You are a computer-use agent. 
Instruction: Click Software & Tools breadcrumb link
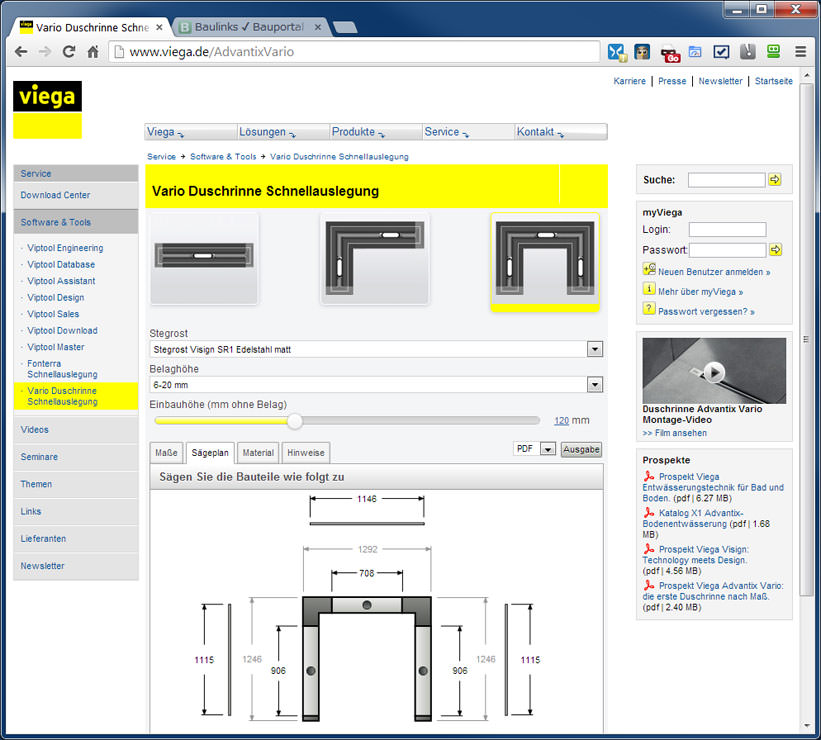[223, 157]
